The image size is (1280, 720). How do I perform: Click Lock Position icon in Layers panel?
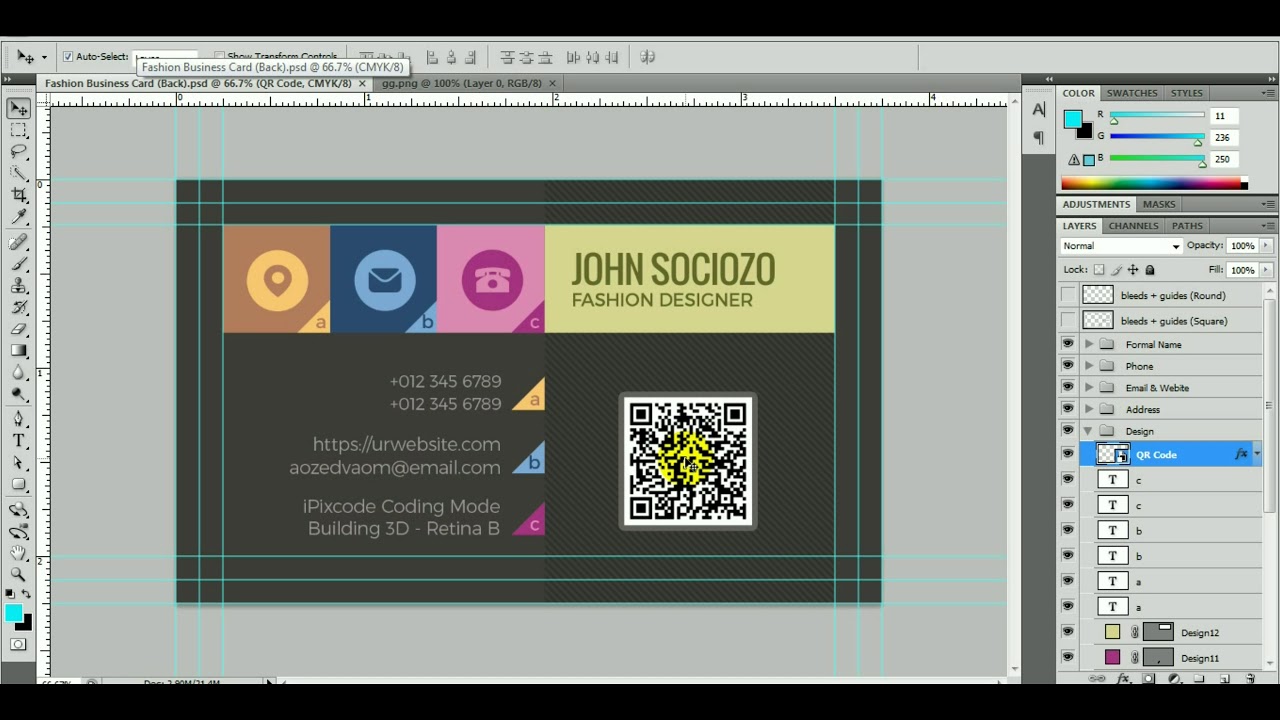(x=1133, y=270)
